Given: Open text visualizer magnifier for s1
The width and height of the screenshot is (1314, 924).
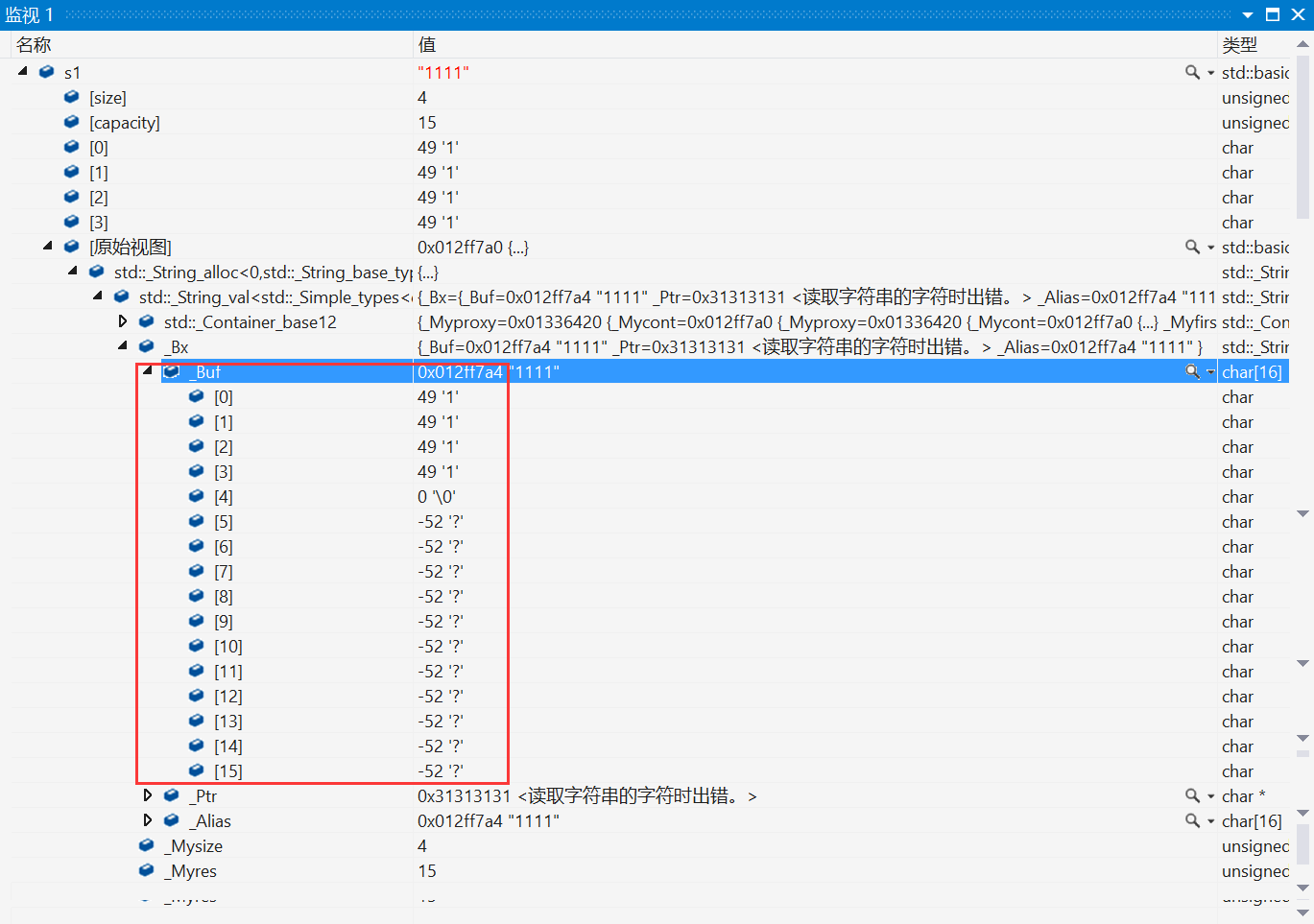Looking at the screenshot, I should (1192, 72).
